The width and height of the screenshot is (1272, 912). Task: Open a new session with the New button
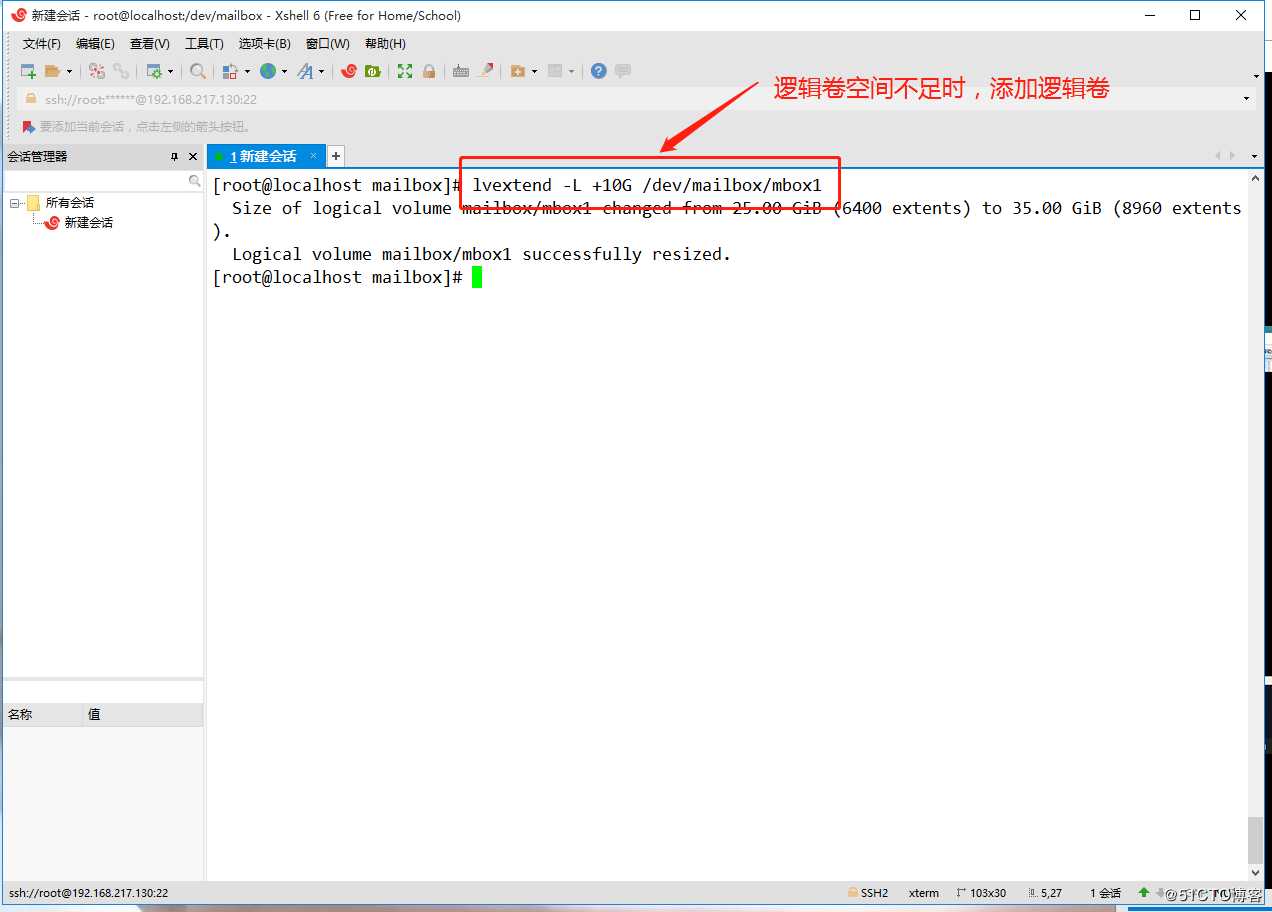27,71
